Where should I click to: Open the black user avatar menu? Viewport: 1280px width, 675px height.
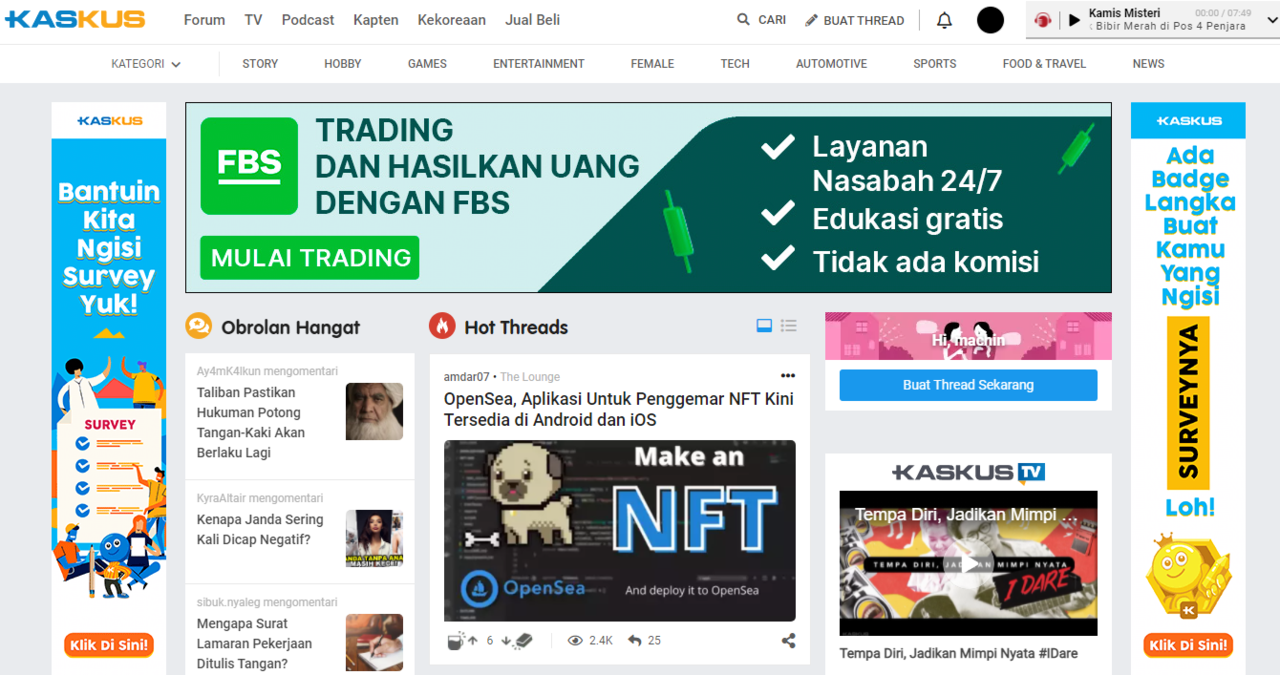click(x=990, y=20)
